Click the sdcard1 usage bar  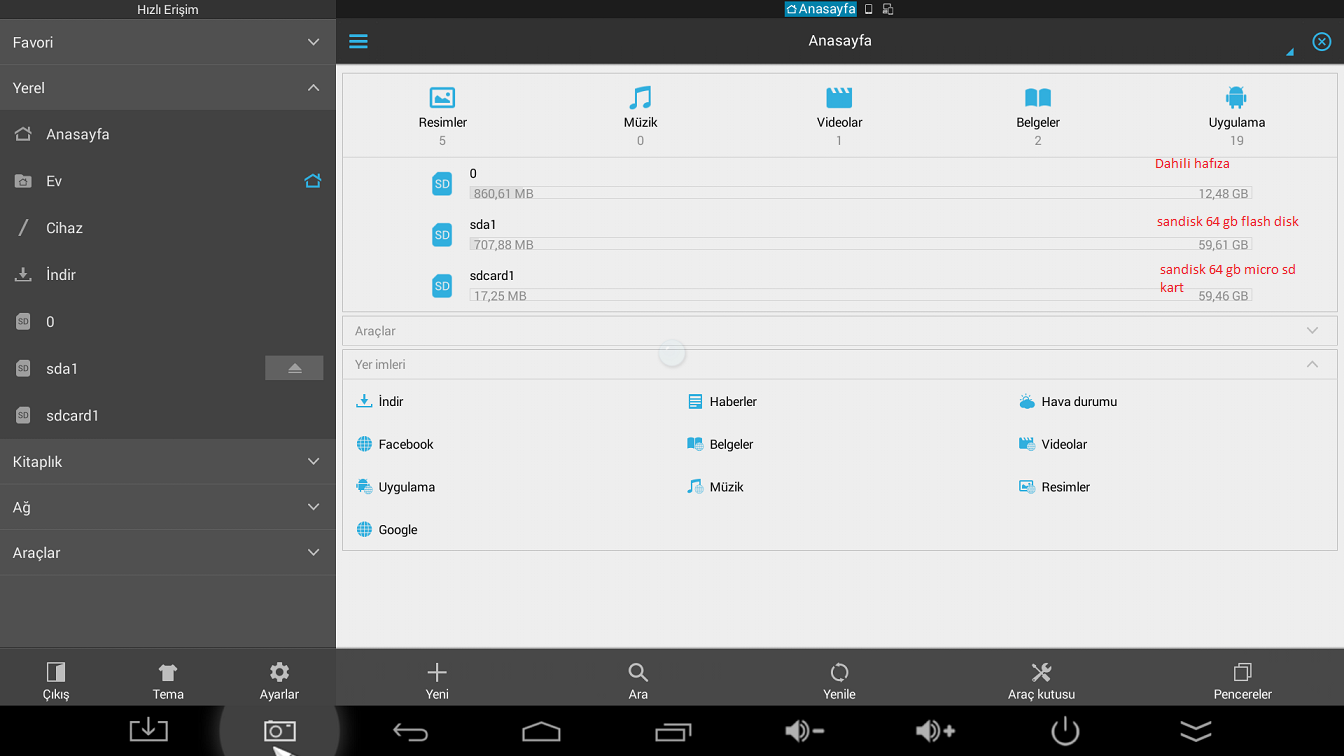[x=860, y=295]
